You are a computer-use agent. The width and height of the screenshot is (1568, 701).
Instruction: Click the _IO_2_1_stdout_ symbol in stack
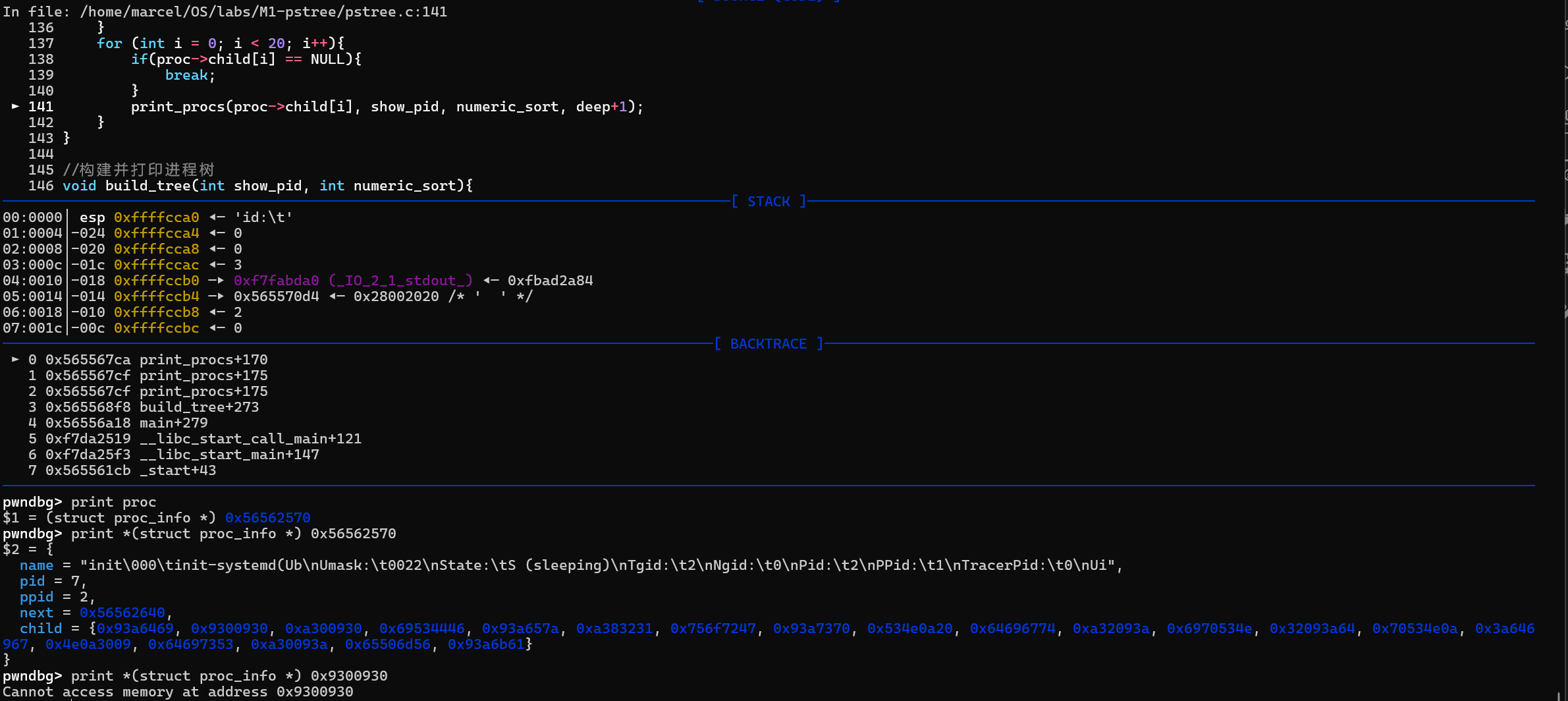pyautogui.click(x=400, y=281)
